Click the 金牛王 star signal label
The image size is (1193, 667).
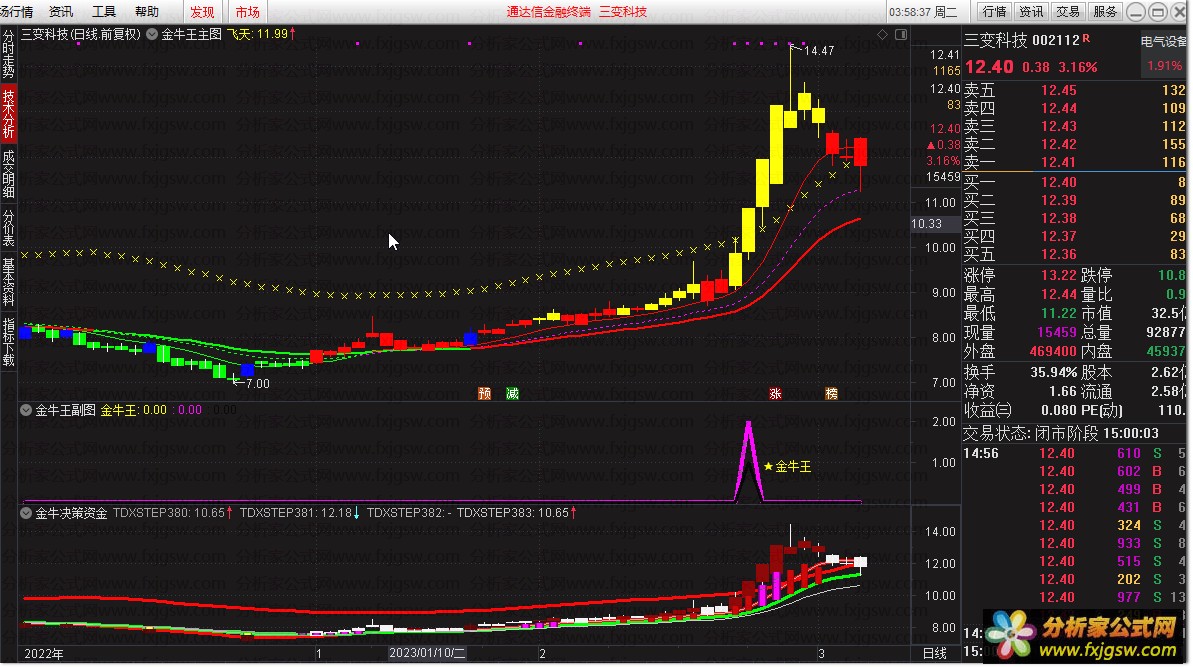pos(787,466)
